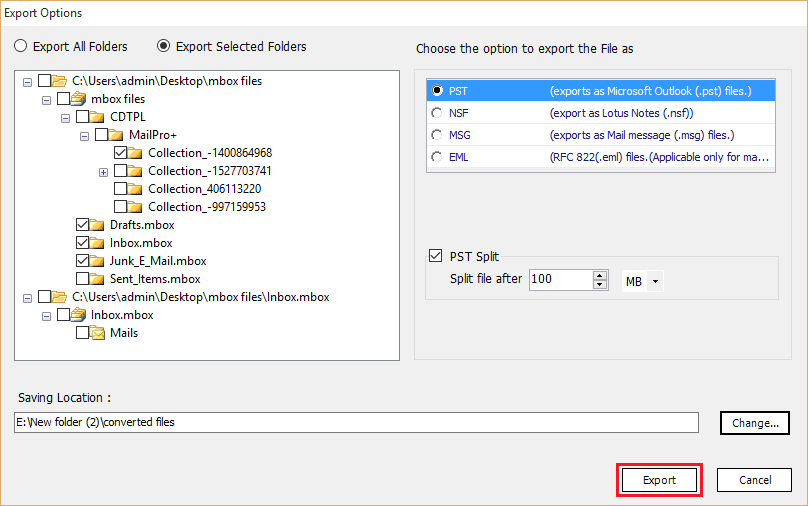808x506 pixels.
Task: Uncheck the PST Split checkbox
Action: pyautogui.click(x=435, y=256)
